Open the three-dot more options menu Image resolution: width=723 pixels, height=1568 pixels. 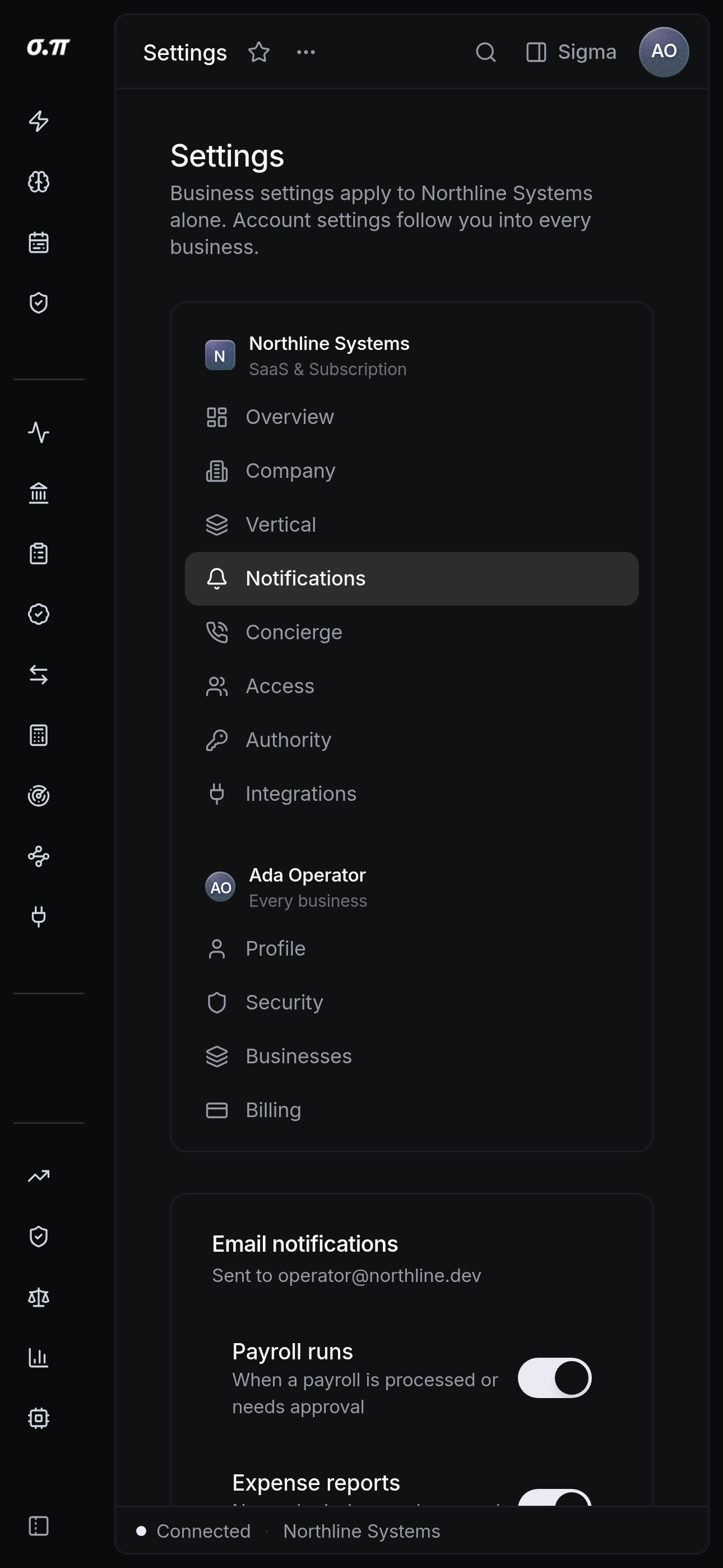(305, 52)
